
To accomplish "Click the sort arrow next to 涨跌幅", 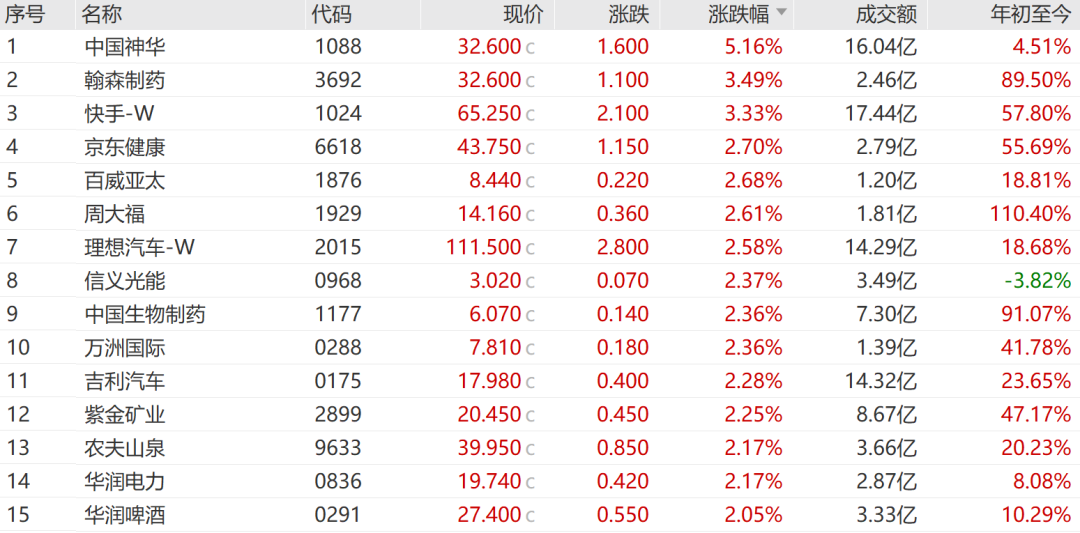I will coord(780,12).
